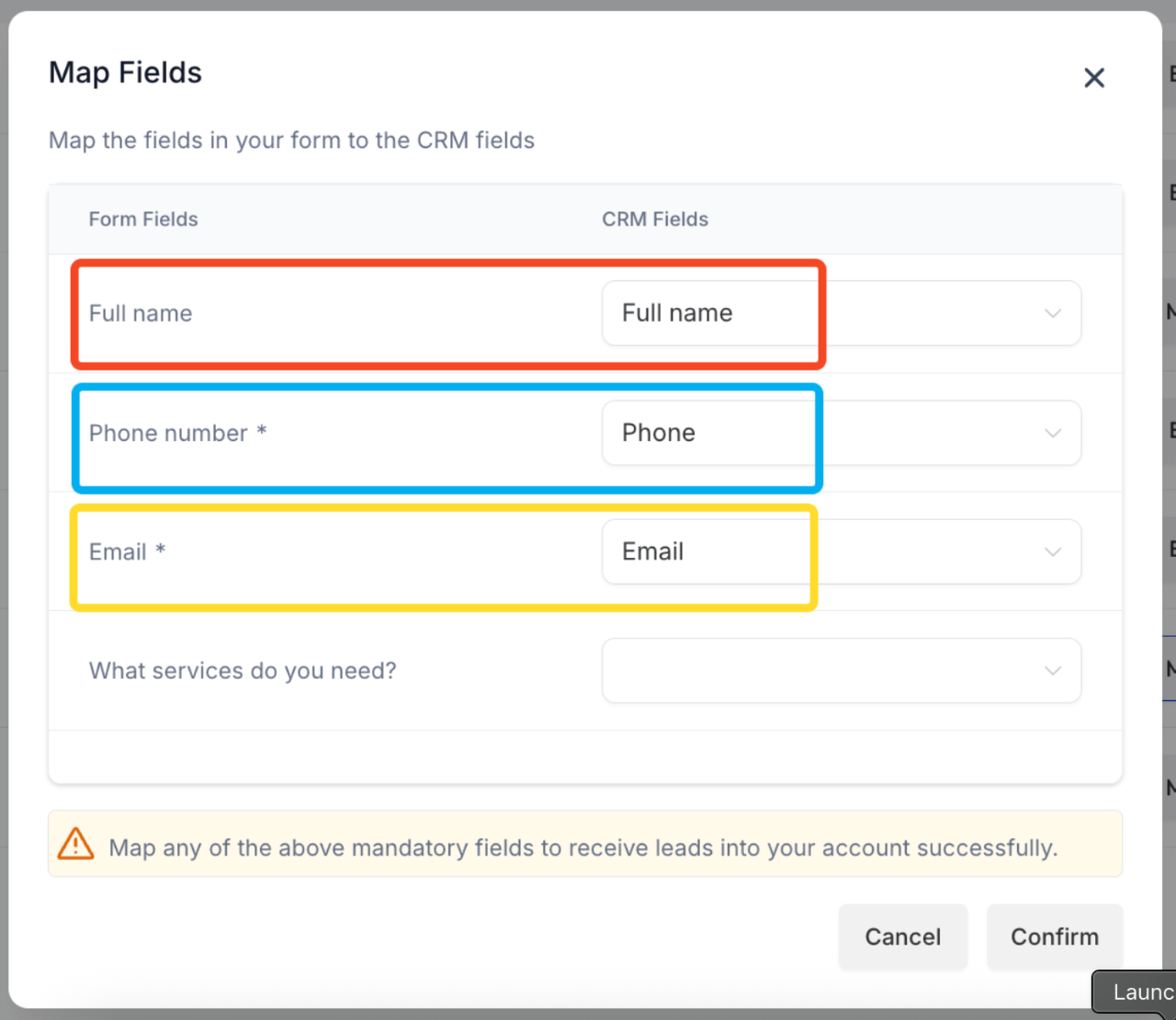Open dropdown for What services do you need

click(x=842, y=671)
